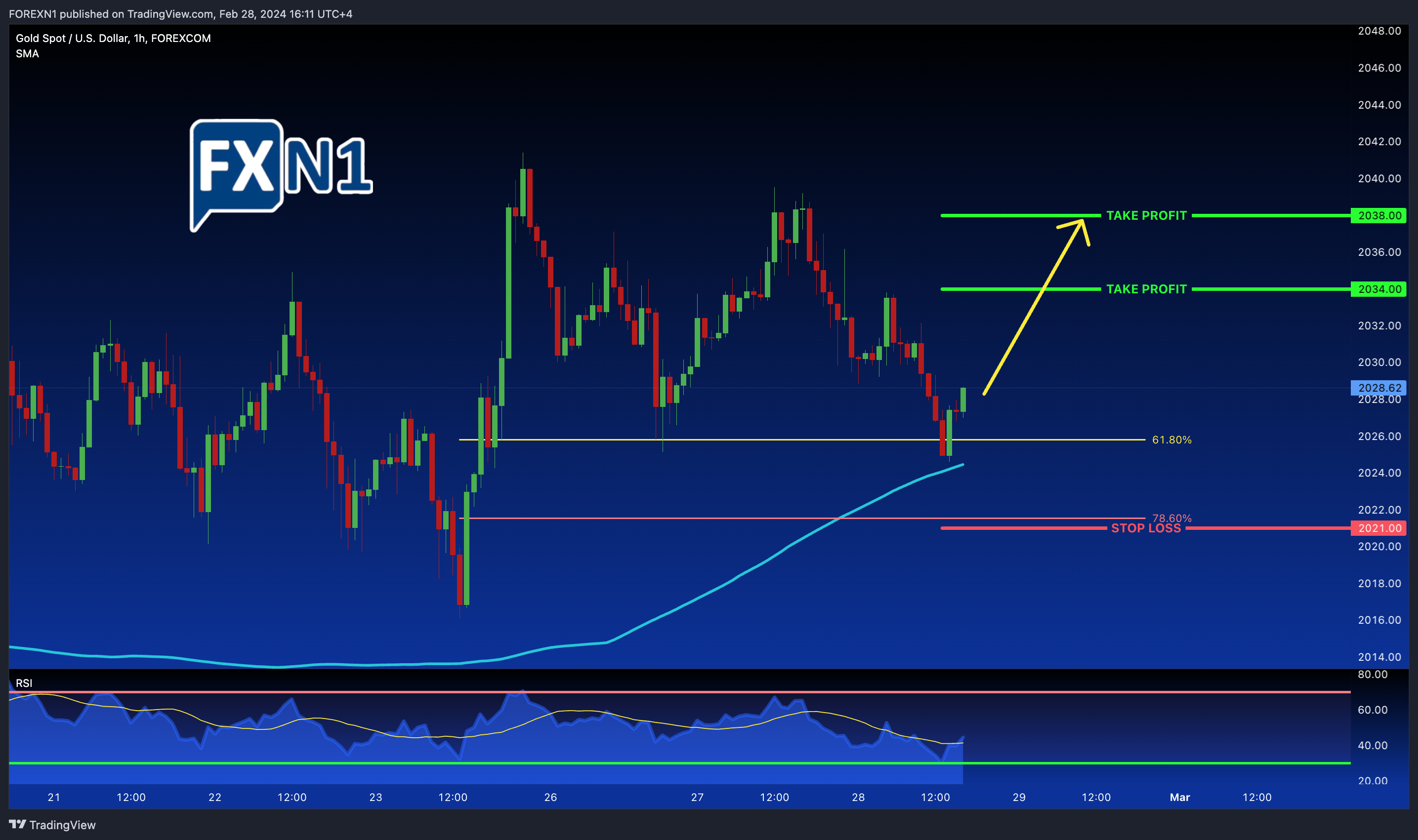Click the date label 29 on time axis
The width and height of the screenshot is (1418, 840).
coord(1019,797)
